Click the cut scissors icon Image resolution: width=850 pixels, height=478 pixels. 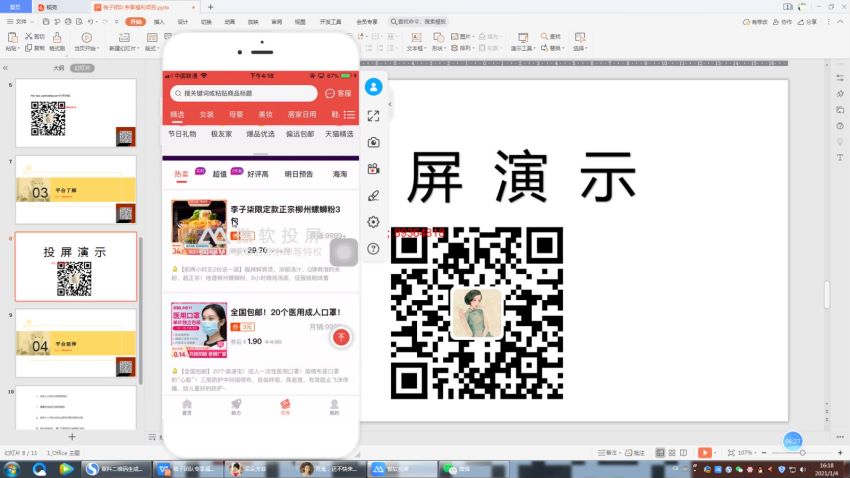click(29, 36)
